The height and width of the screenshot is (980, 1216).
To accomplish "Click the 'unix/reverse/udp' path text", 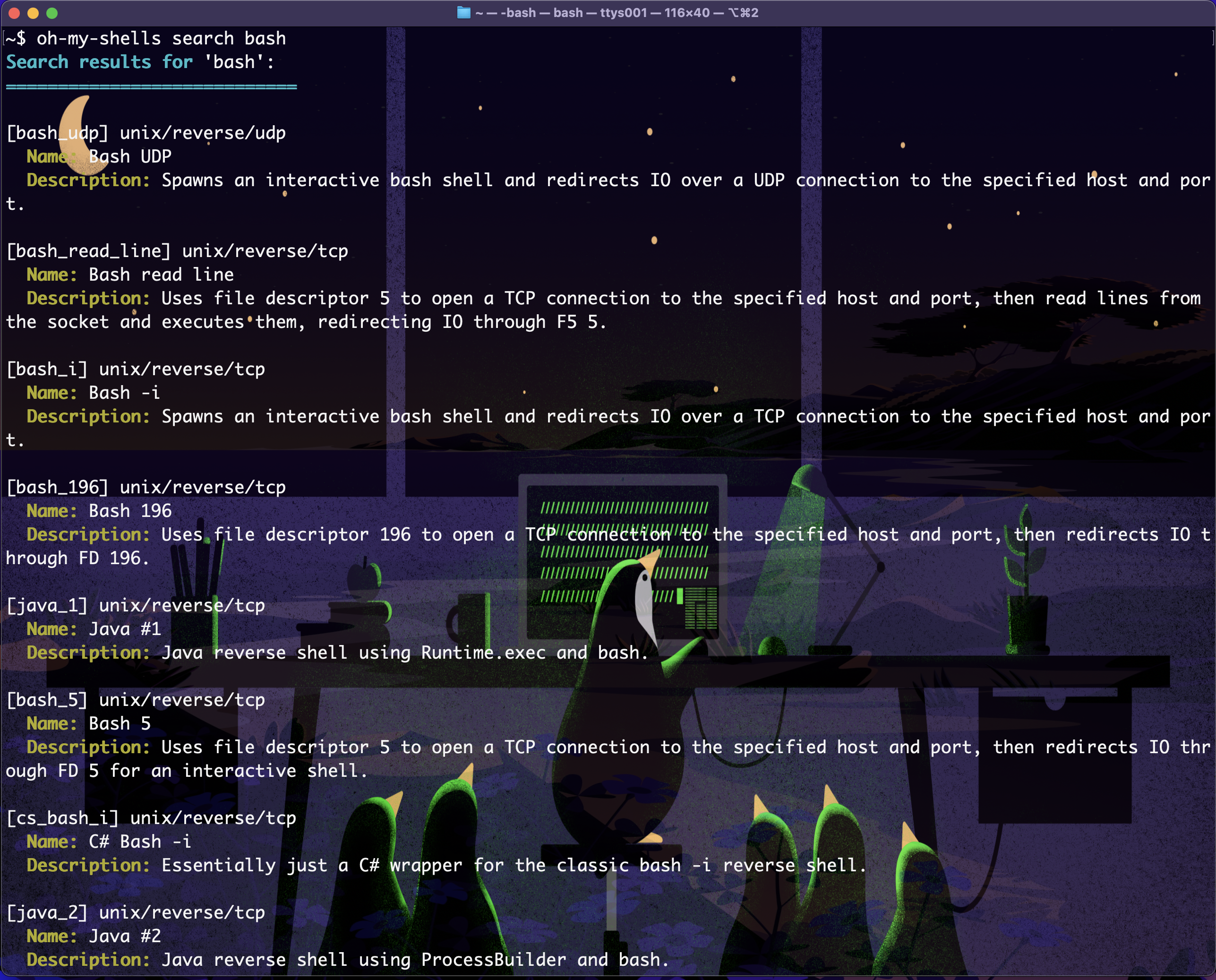I will [x=203, y=133].
